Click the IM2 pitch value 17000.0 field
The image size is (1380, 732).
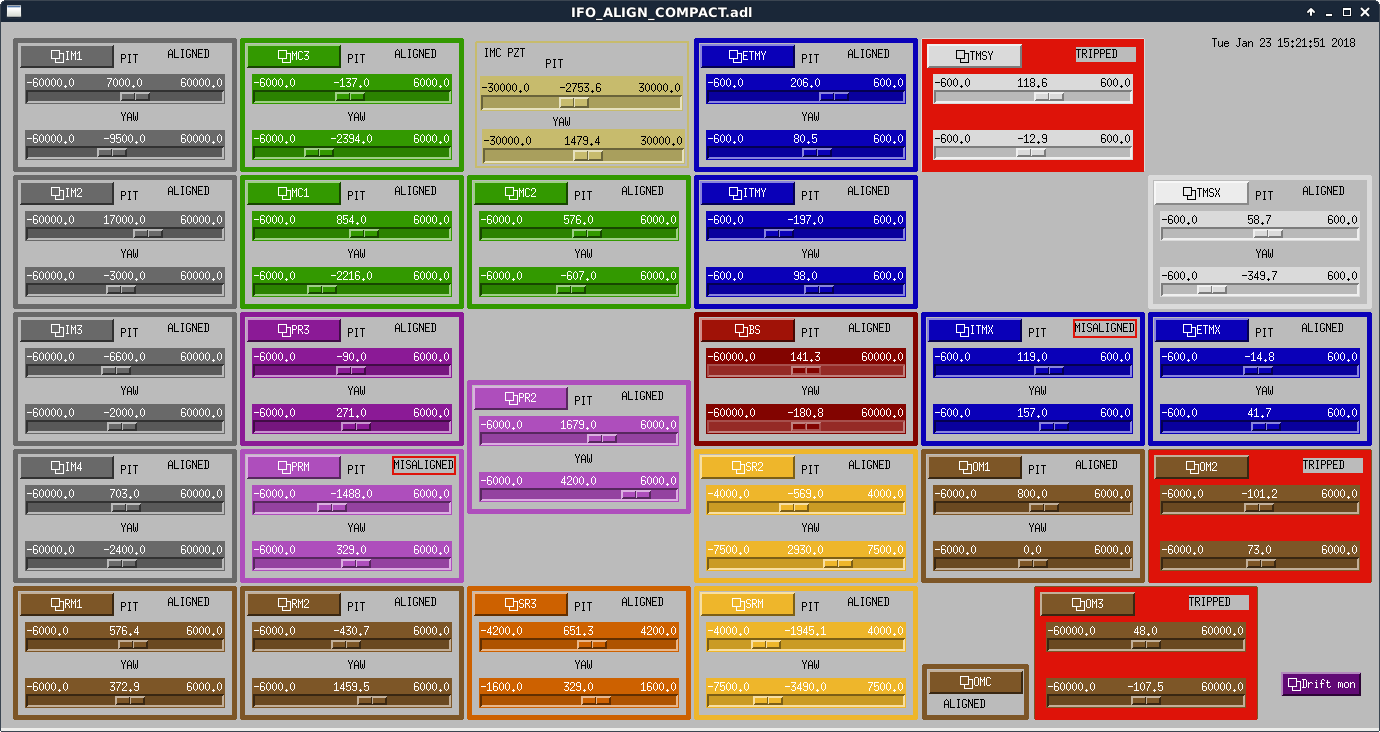tap(124, 219)
